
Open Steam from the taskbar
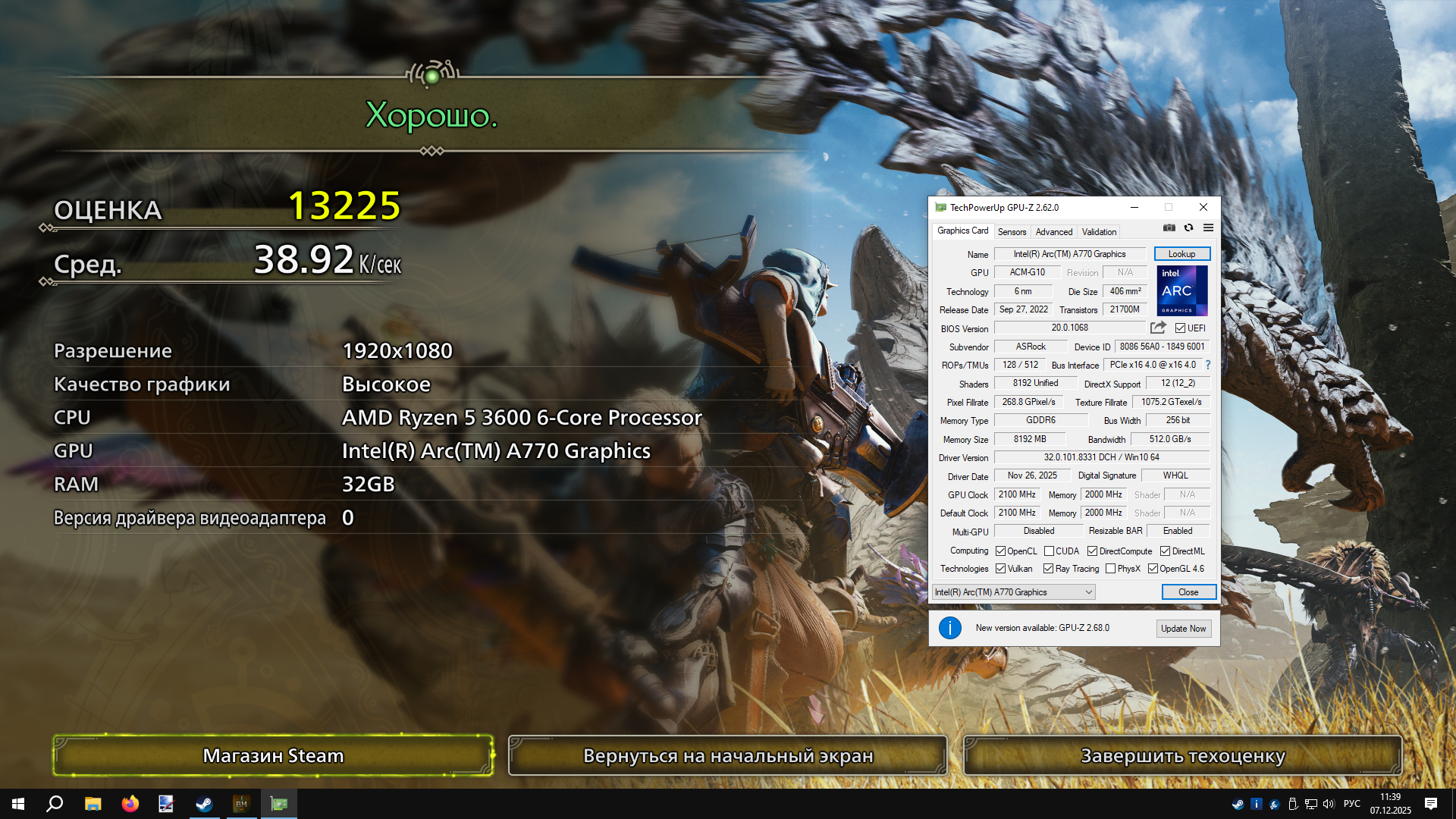point(204,804)
